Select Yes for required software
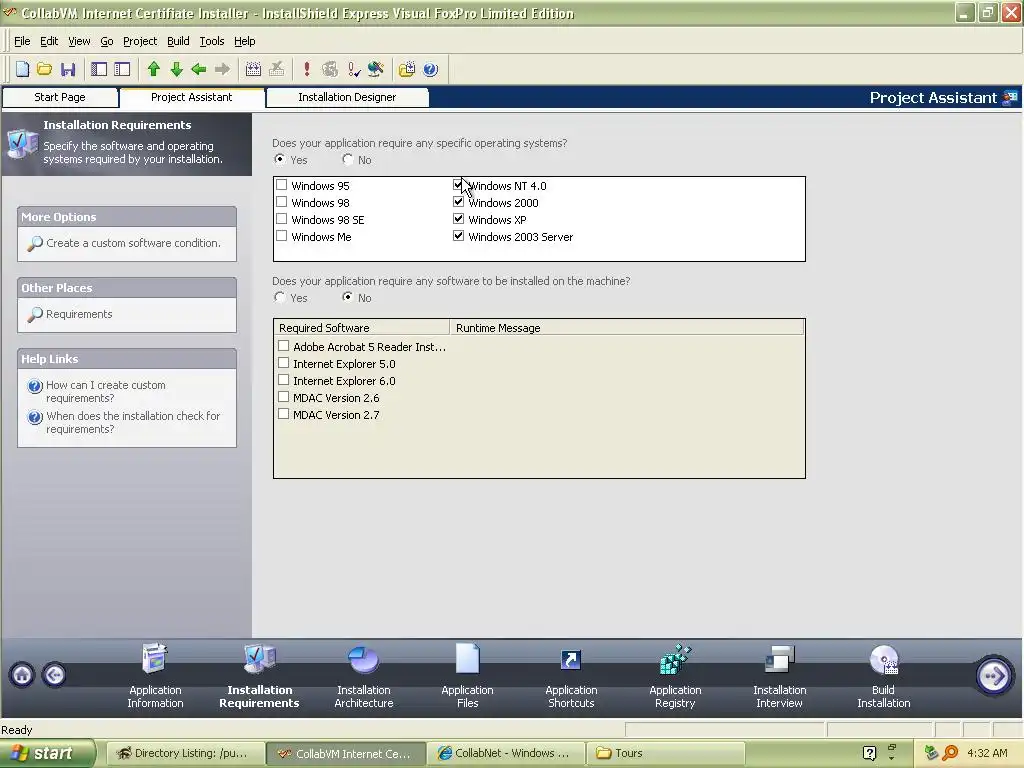1024x768 pixels. [x=280, y=297]
